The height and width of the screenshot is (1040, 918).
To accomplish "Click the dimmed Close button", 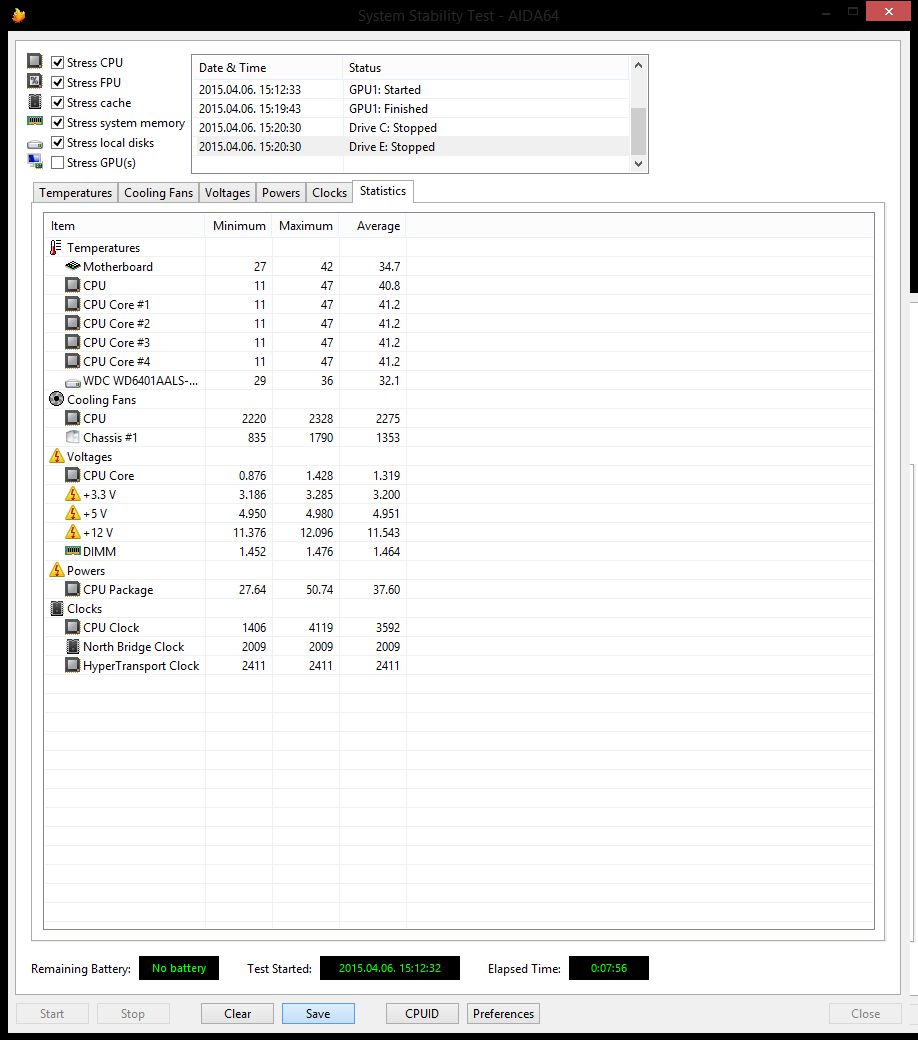I will (x=865, y=1013).
